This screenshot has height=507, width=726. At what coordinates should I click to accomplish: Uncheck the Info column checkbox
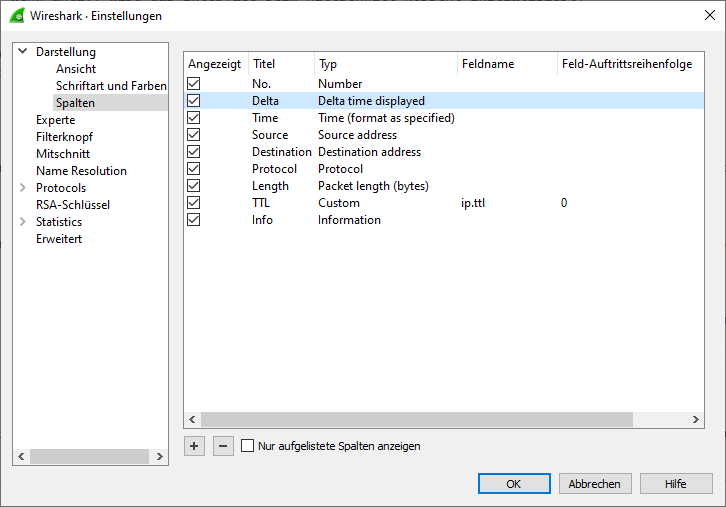pyautogui.click(x=194, y=219)
